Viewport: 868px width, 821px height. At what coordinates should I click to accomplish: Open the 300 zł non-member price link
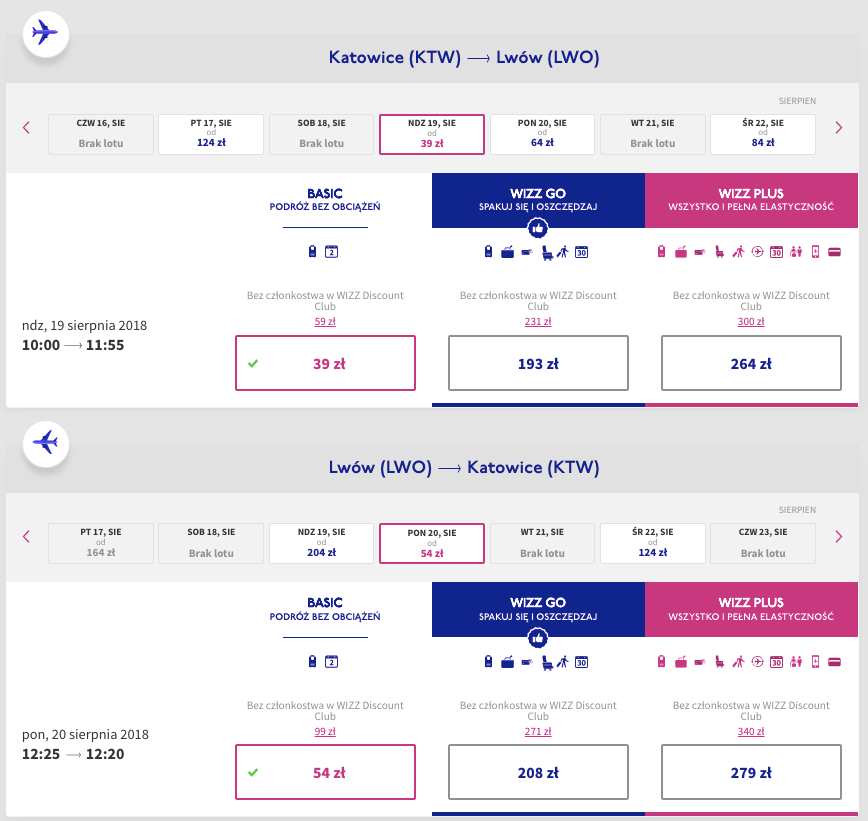tap(751, 322)
